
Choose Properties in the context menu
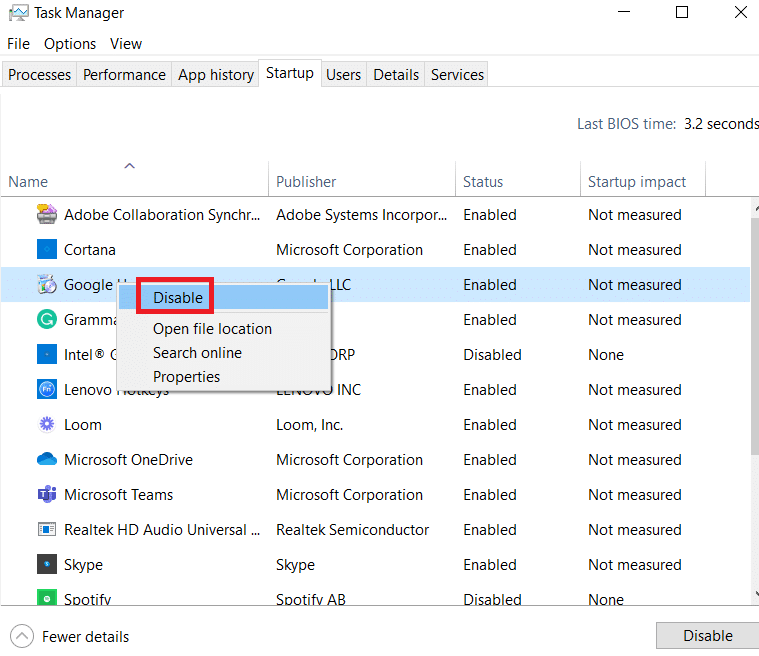pos(224,376)
